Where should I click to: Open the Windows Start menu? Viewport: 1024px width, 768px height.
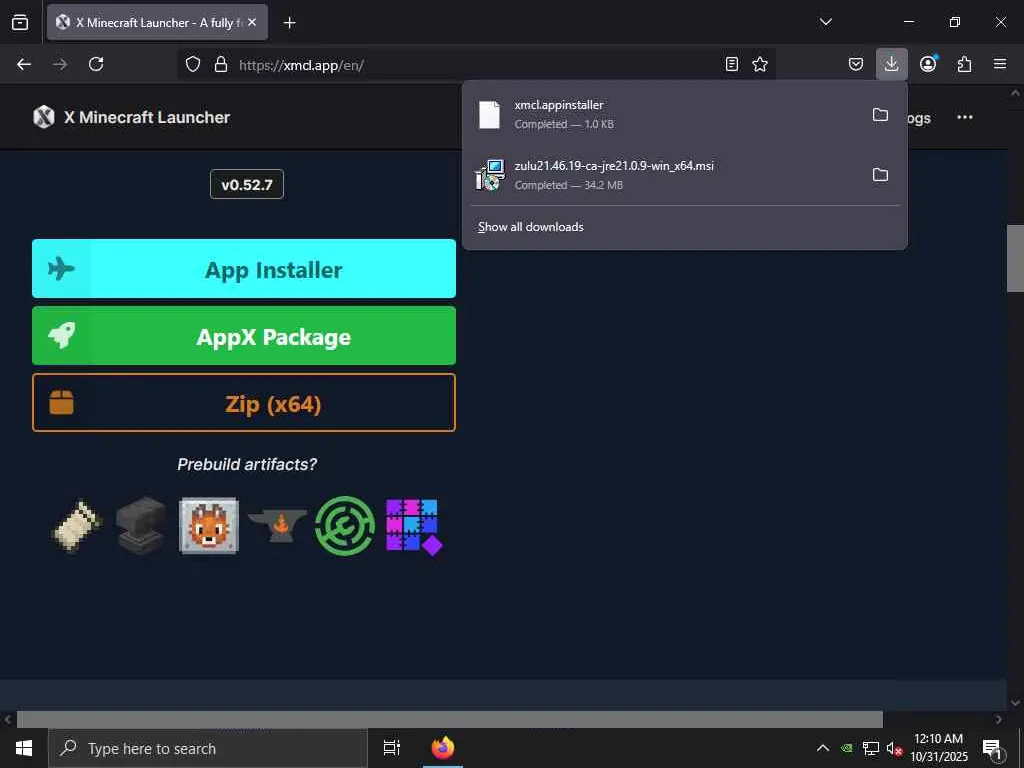24,748
